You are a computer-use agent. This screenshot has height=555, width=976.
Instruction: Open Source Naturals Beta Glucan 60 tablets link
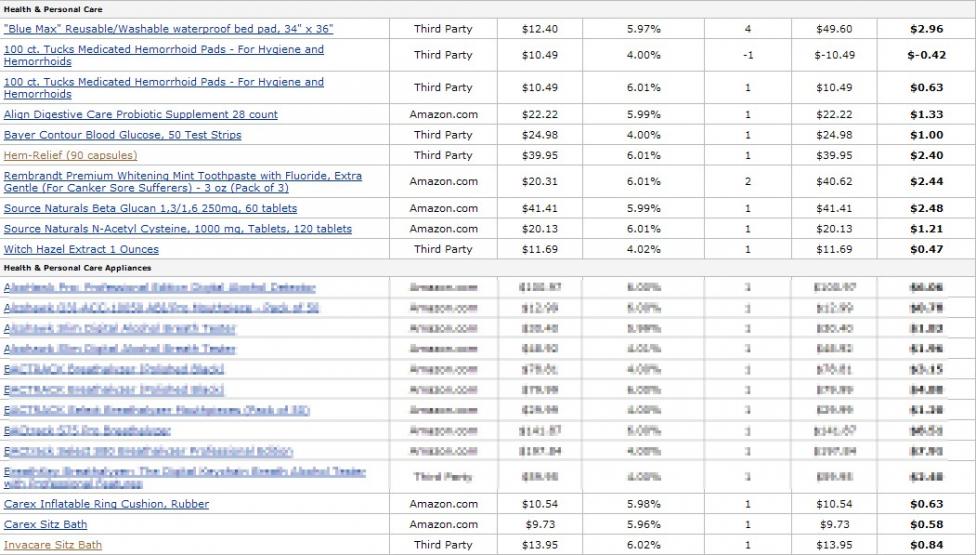(x=150, y=208)
